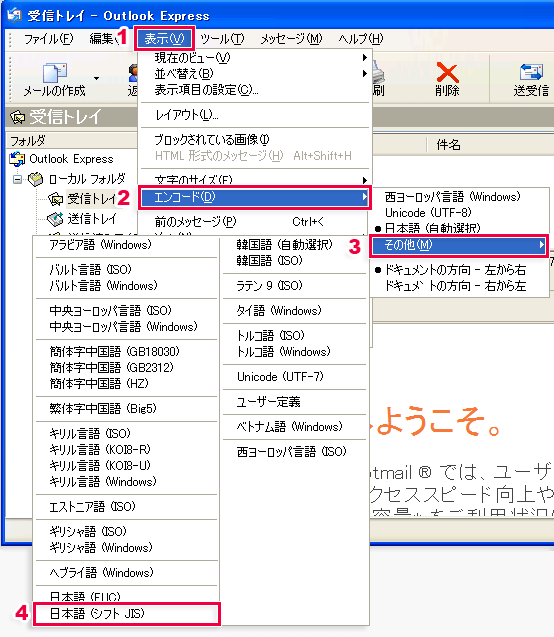This screenshot has width=554, height=637.
Task: Select ヘブライ語 (Windows) encoding
Action: (127, 572)
